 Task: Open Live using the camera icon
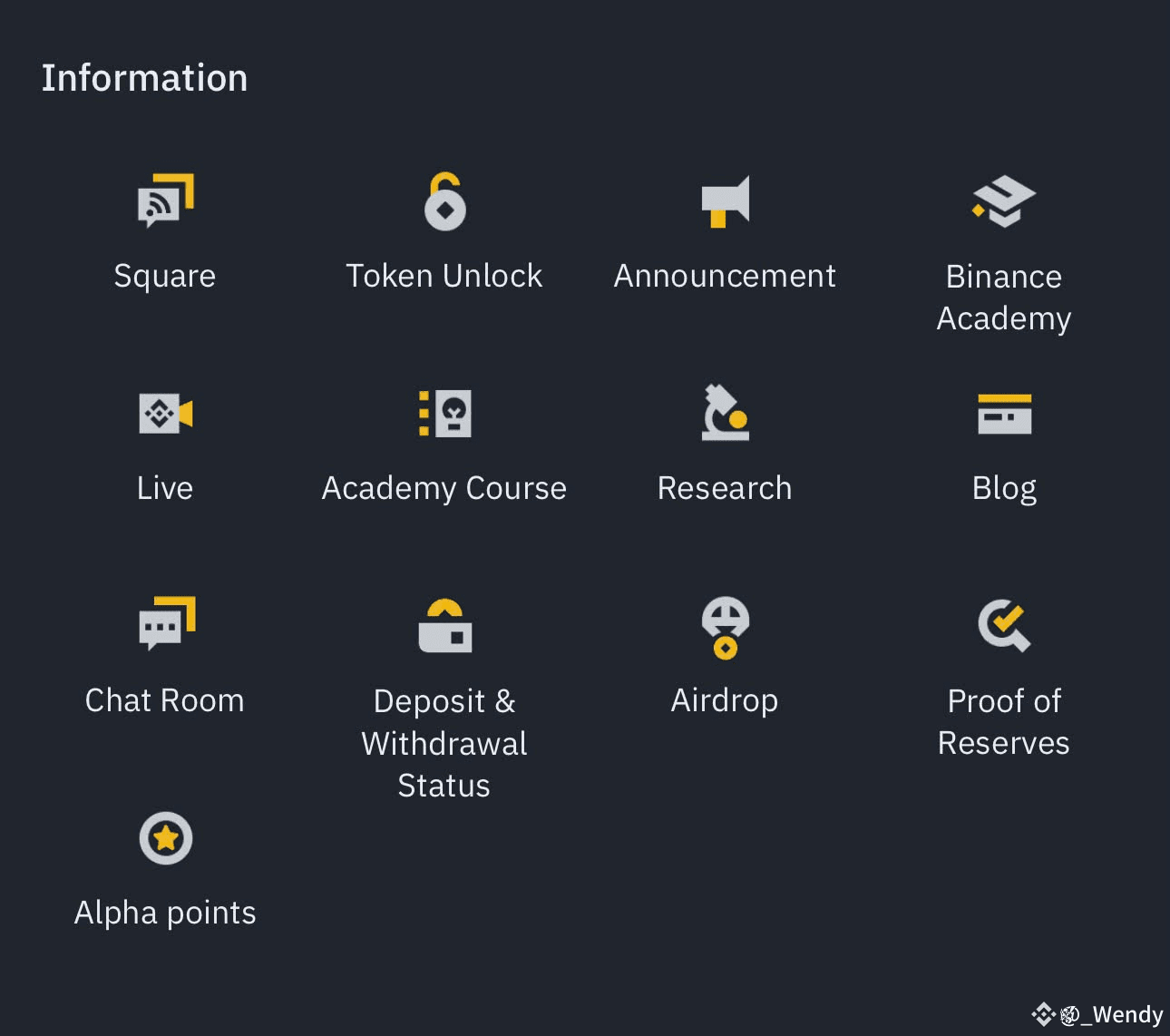pyautogui.click(x=165, y=414)
